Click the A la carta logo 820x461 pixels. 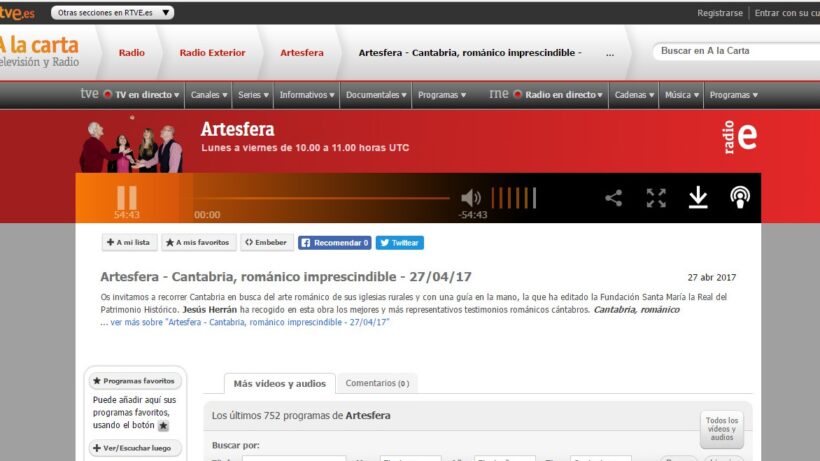[x=39, y=52]
